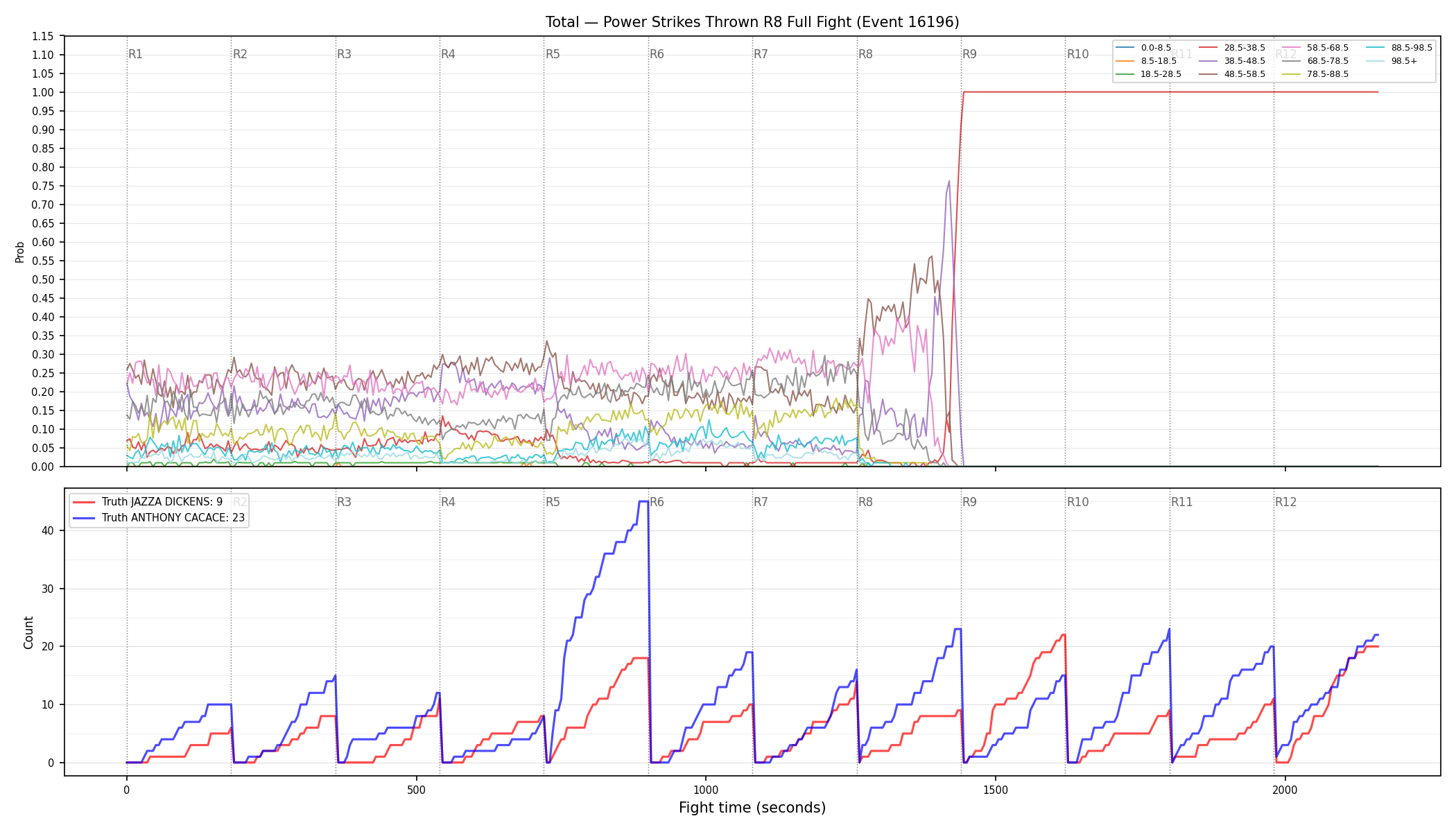Click 'Truth JAZZA DICKENS: 9' legend label
The image size is (1456, 832).
[x=162, y=502]
